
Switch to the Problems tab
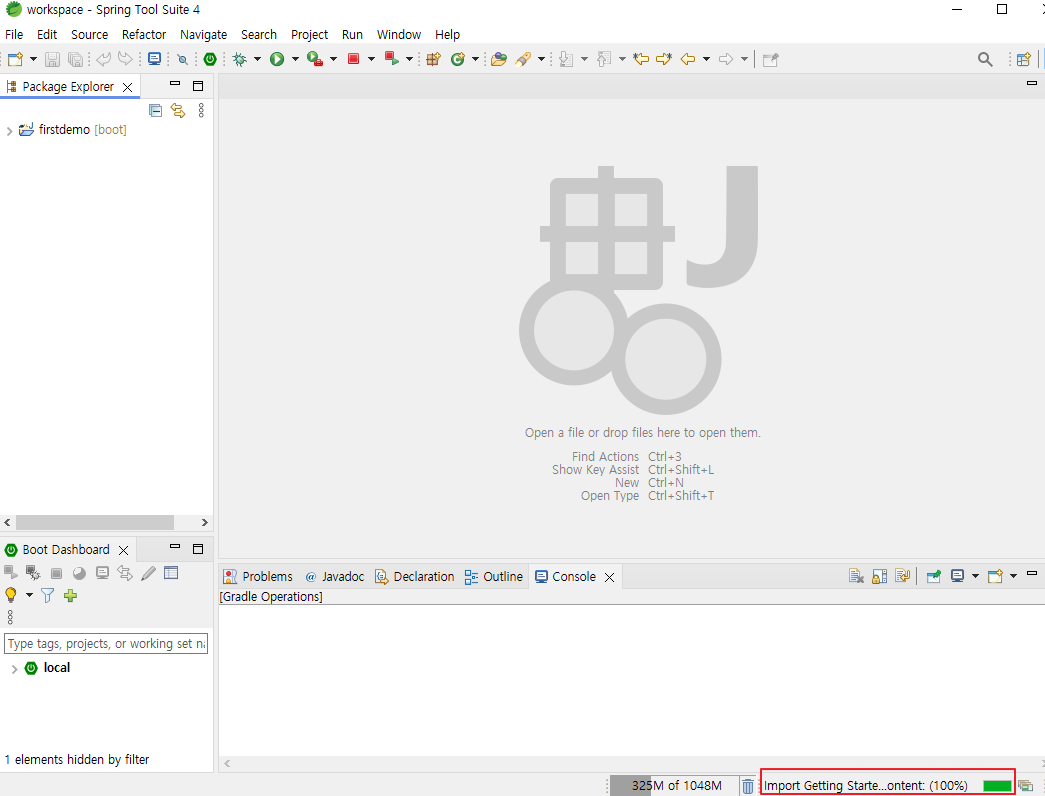(x=258, y=577)
